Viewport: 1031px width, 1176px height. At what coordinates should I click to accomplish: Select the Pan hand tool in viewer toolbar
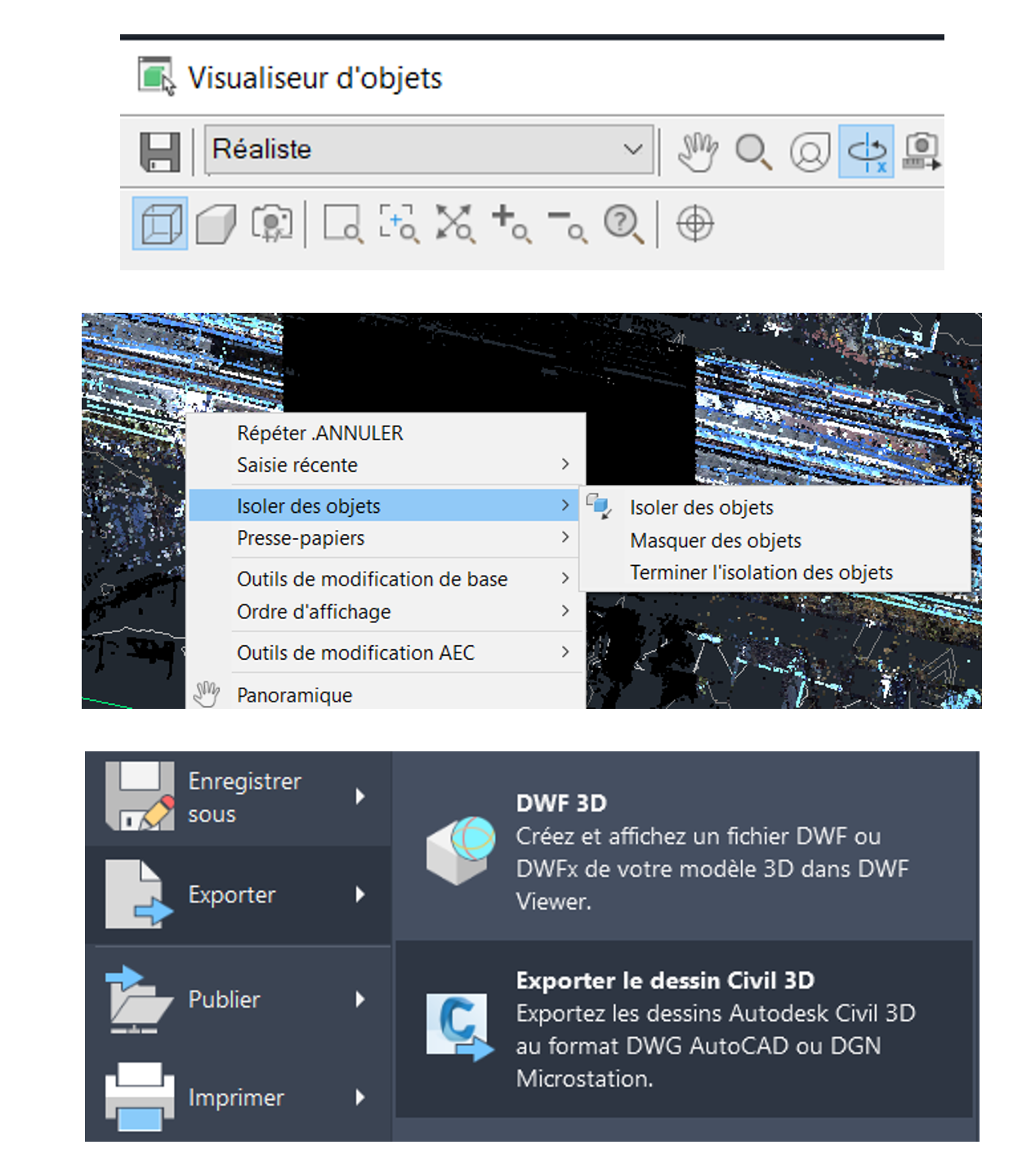tap(698, 152)
